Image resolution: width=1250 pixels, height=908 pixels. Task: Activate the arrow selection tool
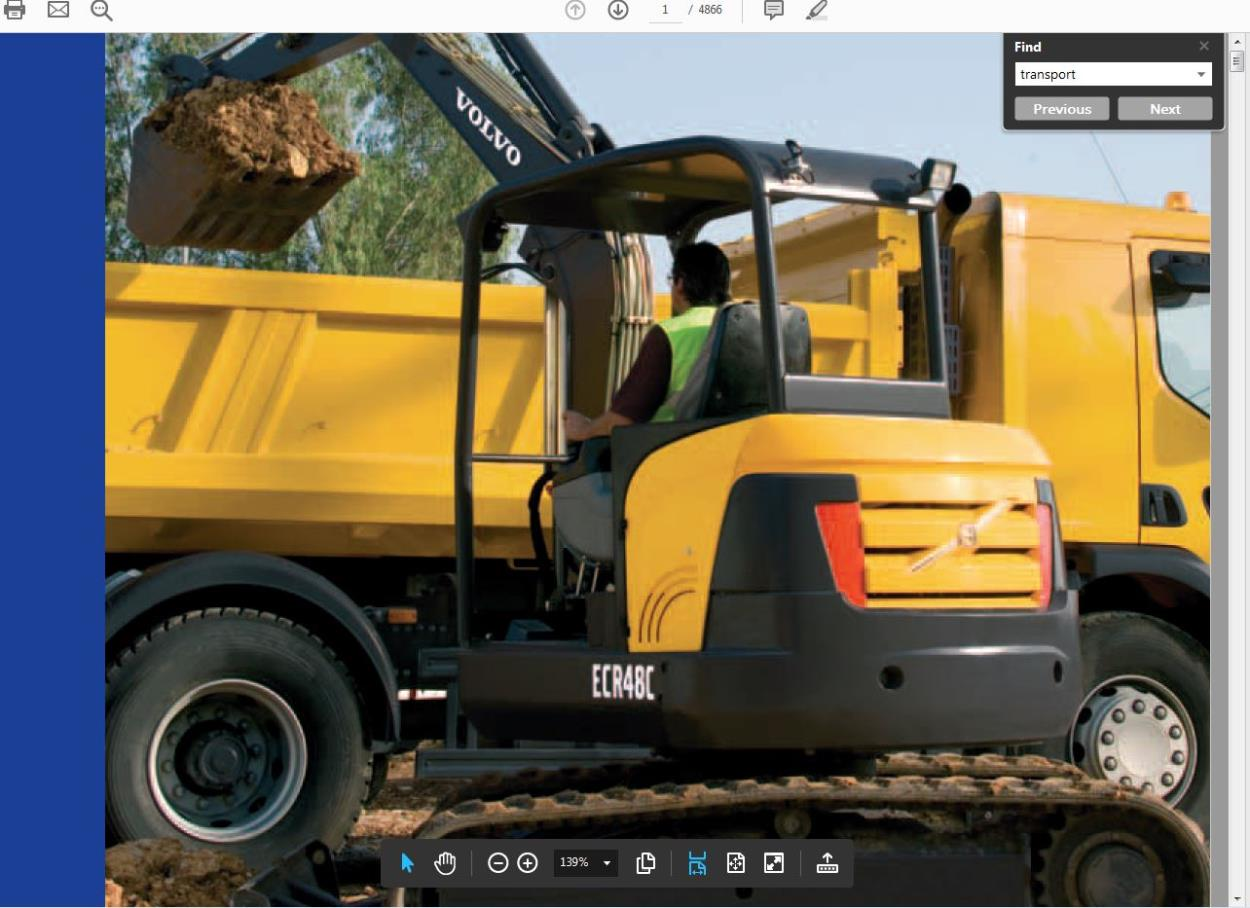point(408,863)
